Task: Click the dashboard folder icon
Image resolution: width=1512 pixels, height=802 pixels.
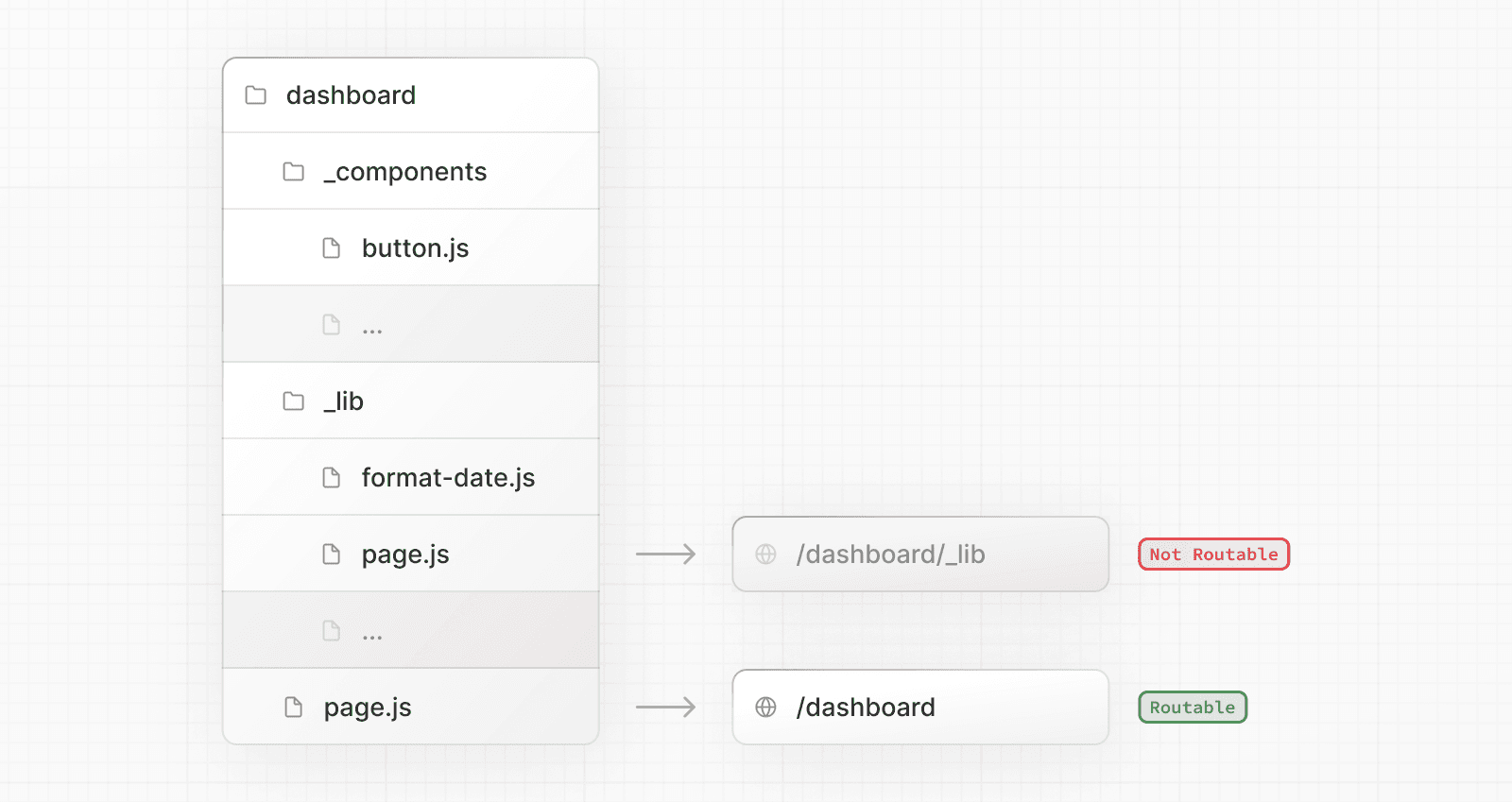Action: (x=255, y=95)
